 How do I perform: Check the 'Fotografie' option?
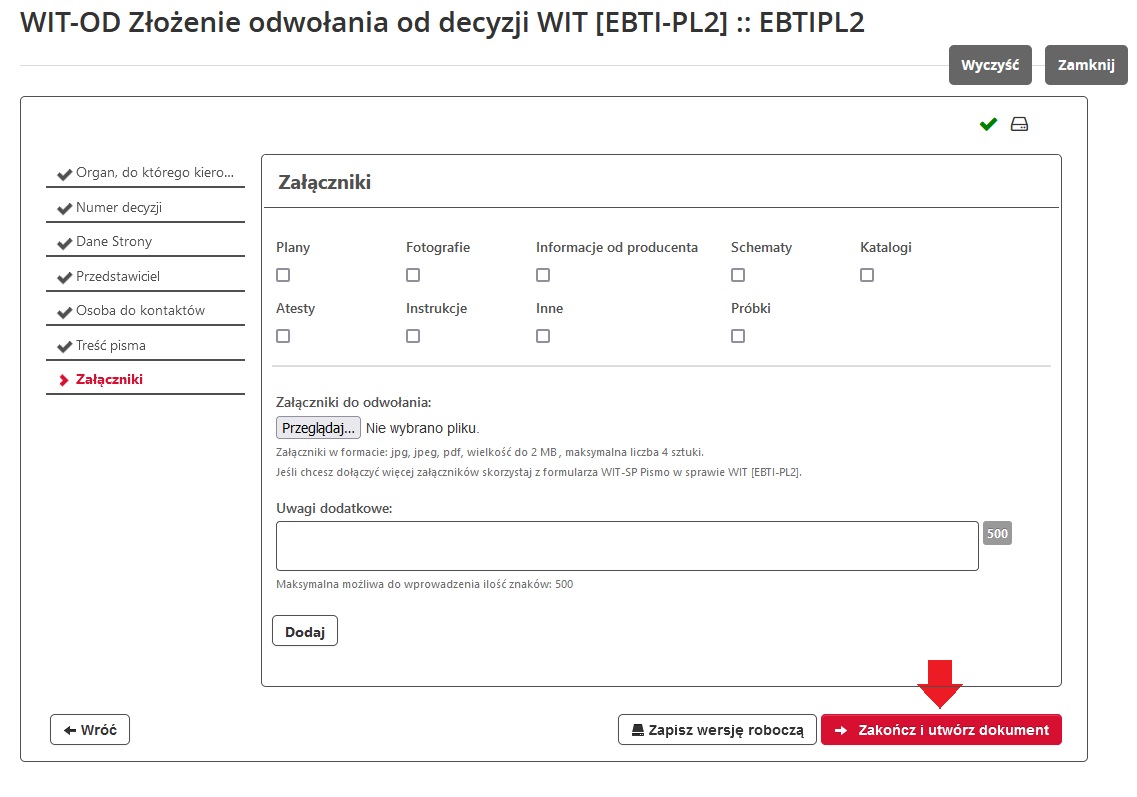(413, 274)
